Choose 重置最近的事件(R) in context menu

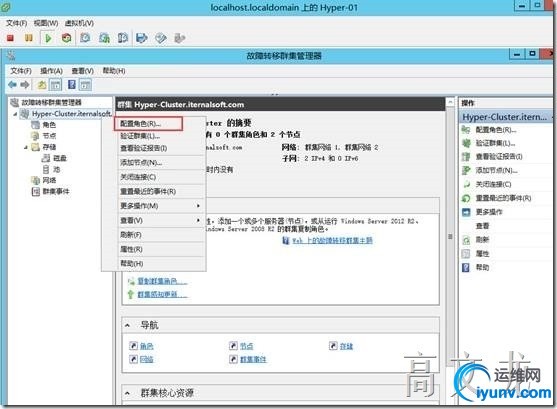[x=148, y=192]
